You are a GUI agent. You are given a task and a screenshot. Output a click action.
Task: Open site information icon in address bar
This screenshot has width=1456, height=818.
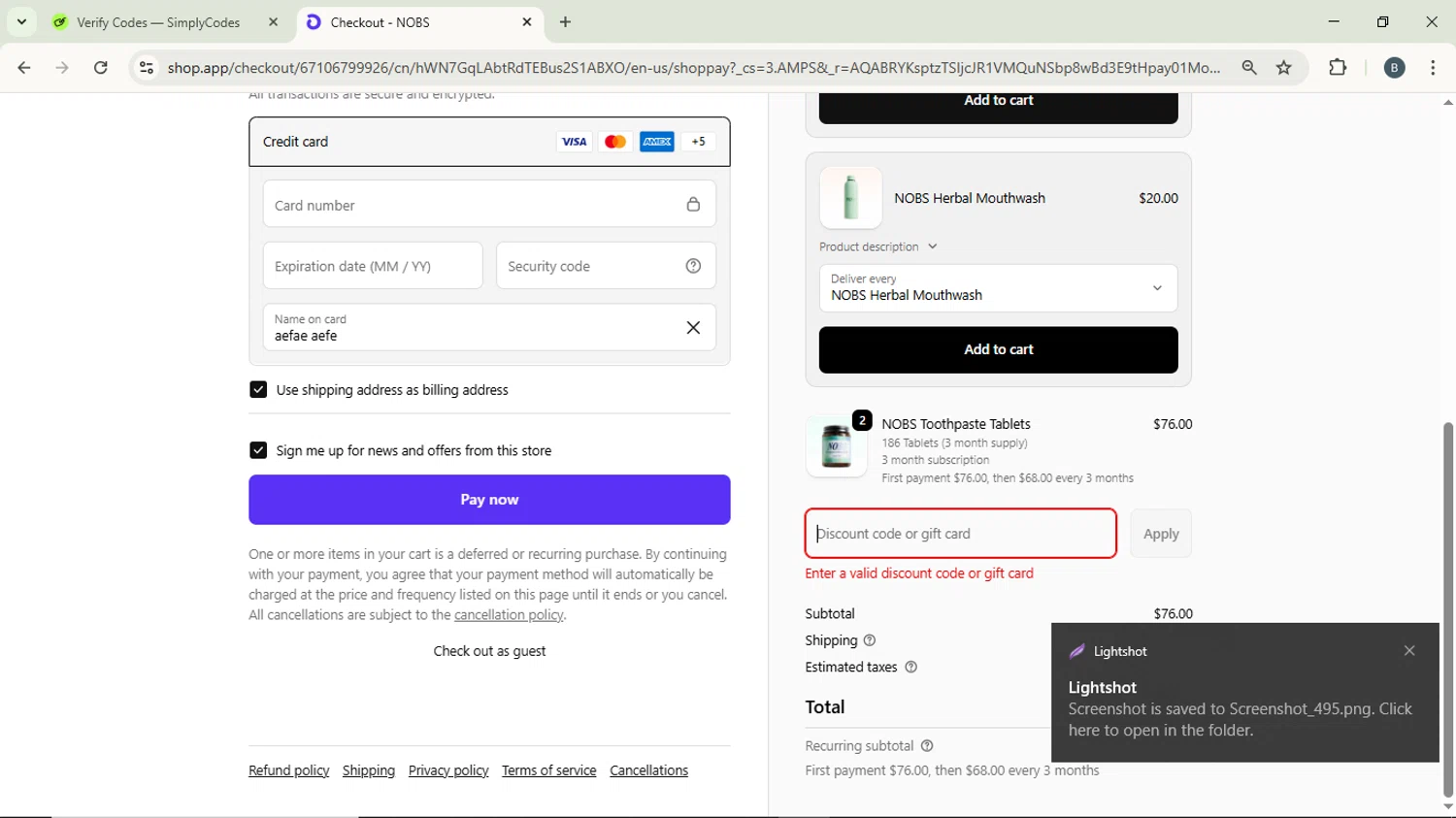coord(147,67)
